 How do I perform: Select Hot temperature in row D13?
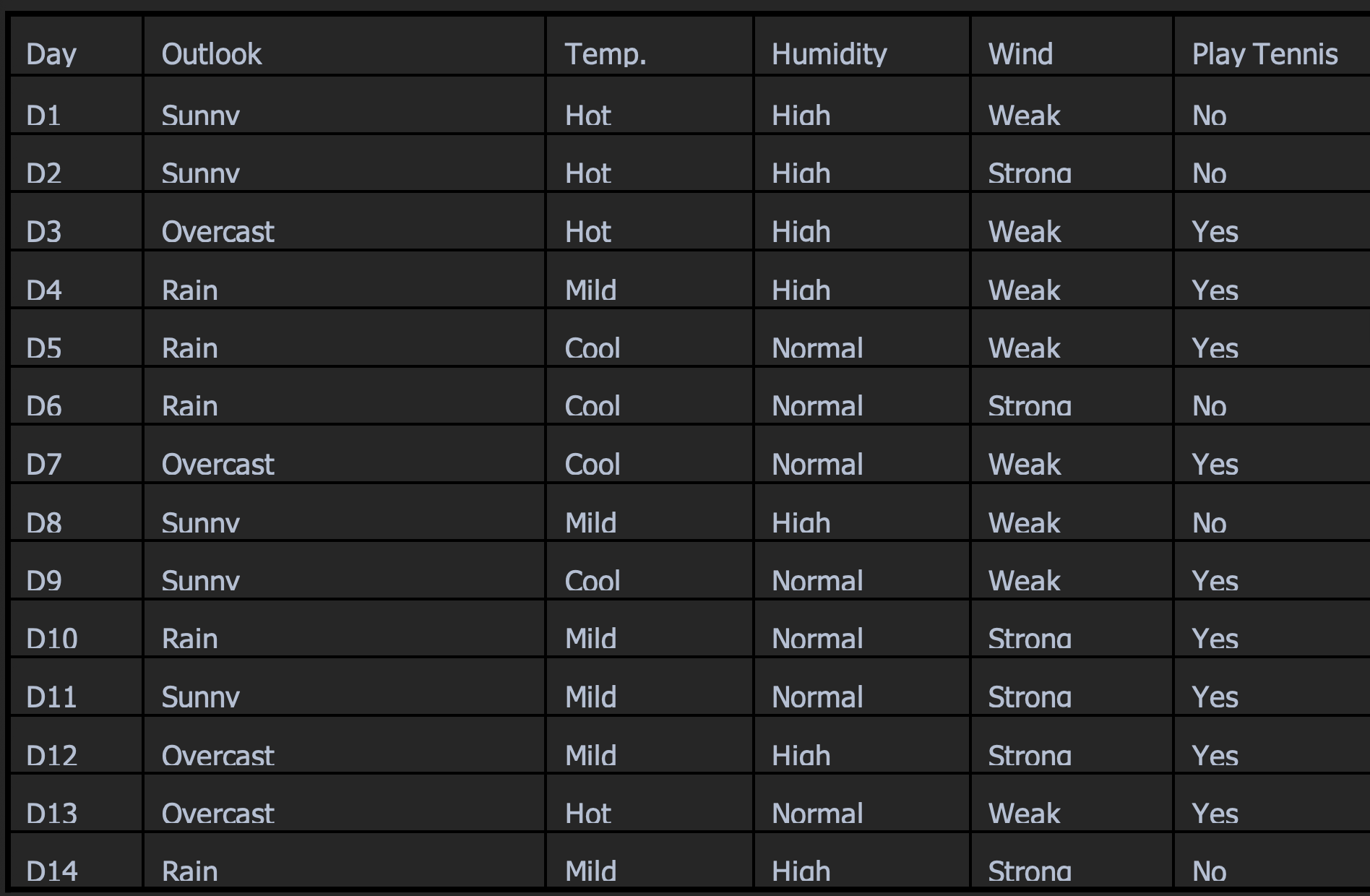coord(588,814)
